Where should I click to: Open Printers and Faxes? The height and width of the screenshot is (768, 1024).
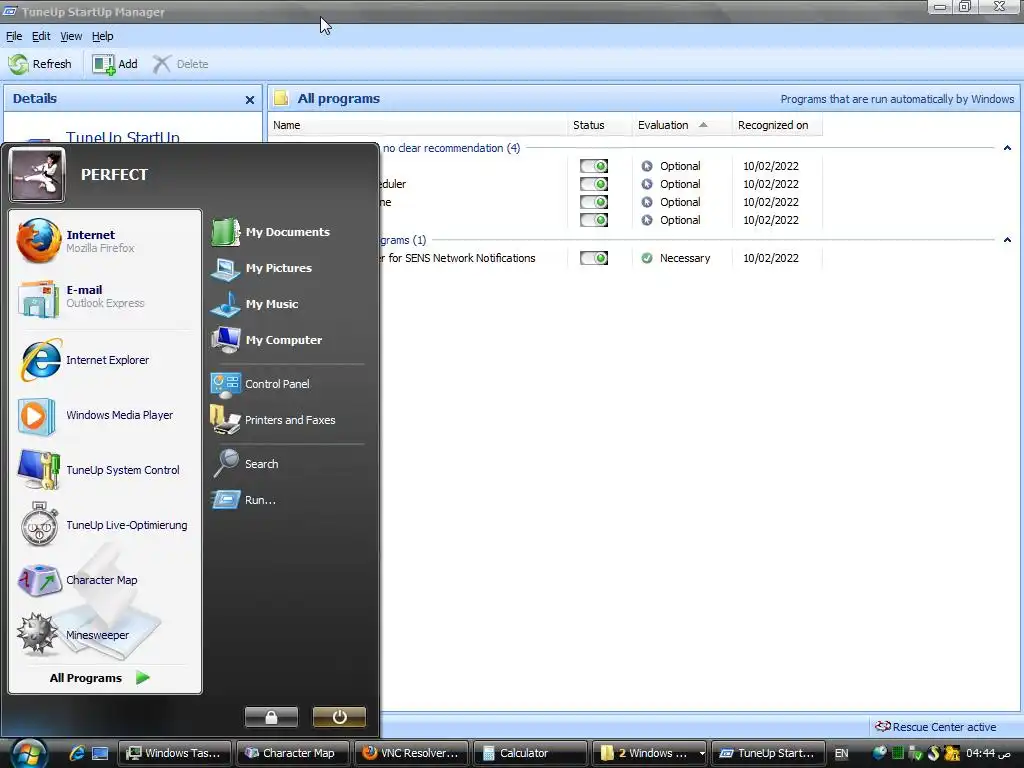(x=287, y=420)
